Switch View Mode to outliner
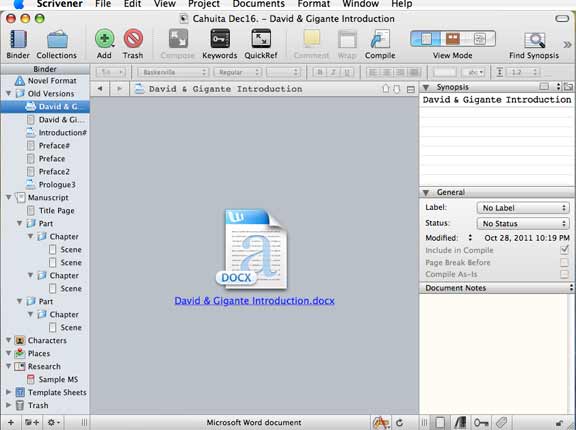This screenshot has height=430, width=576. (480, 39)
